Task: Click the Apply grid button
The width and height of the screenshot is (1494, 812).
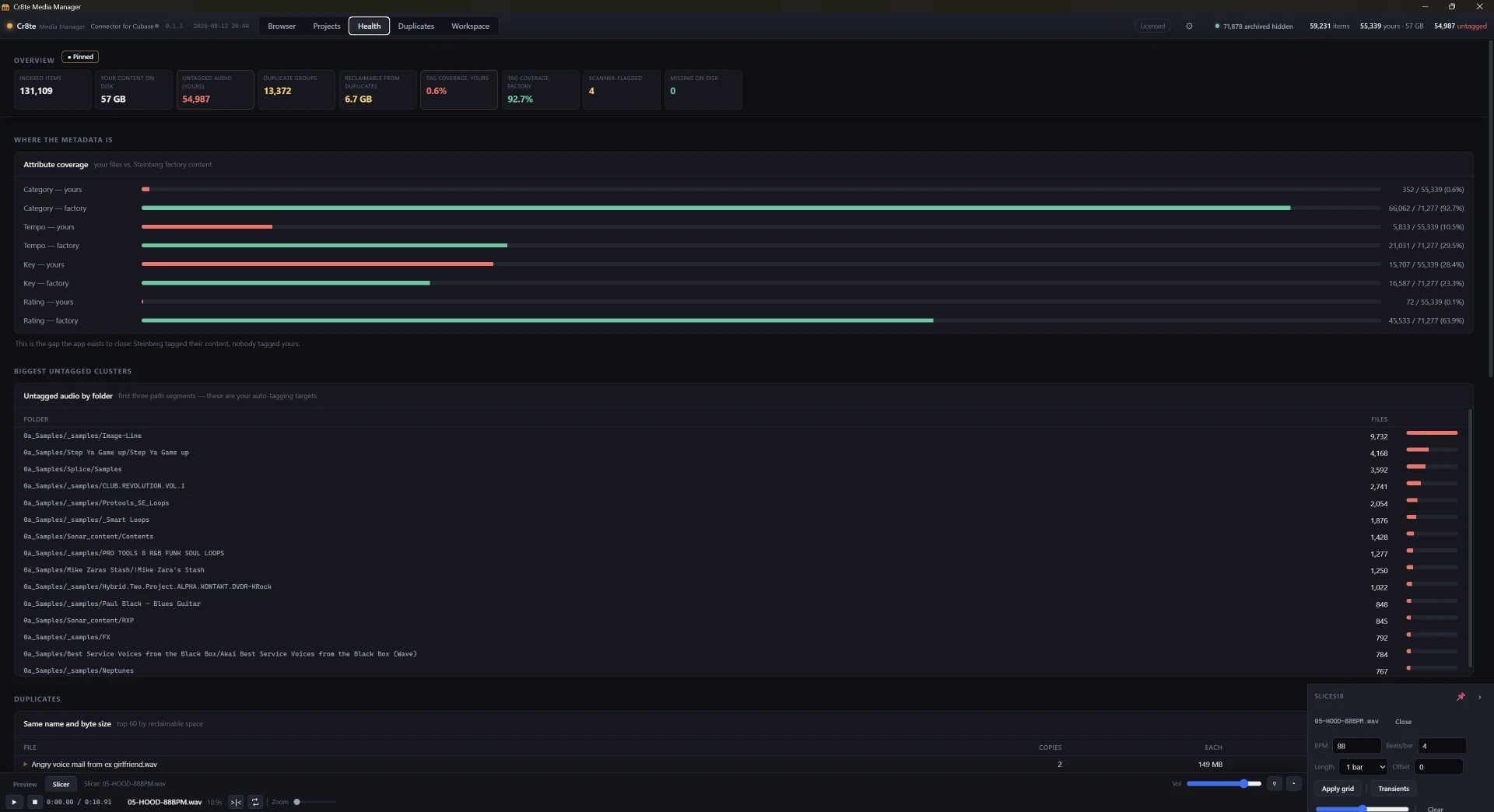Action: click(x=1338, y=789)
